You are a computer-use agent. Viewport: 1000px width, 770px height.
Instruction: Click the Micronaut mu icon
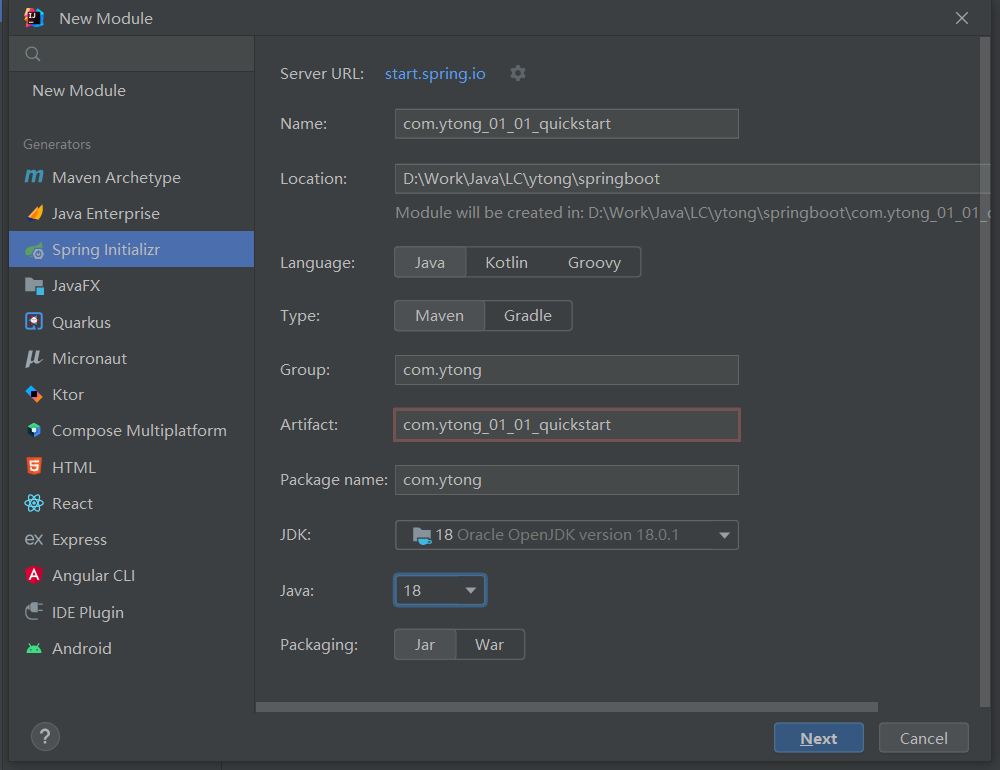coord(34,358)
